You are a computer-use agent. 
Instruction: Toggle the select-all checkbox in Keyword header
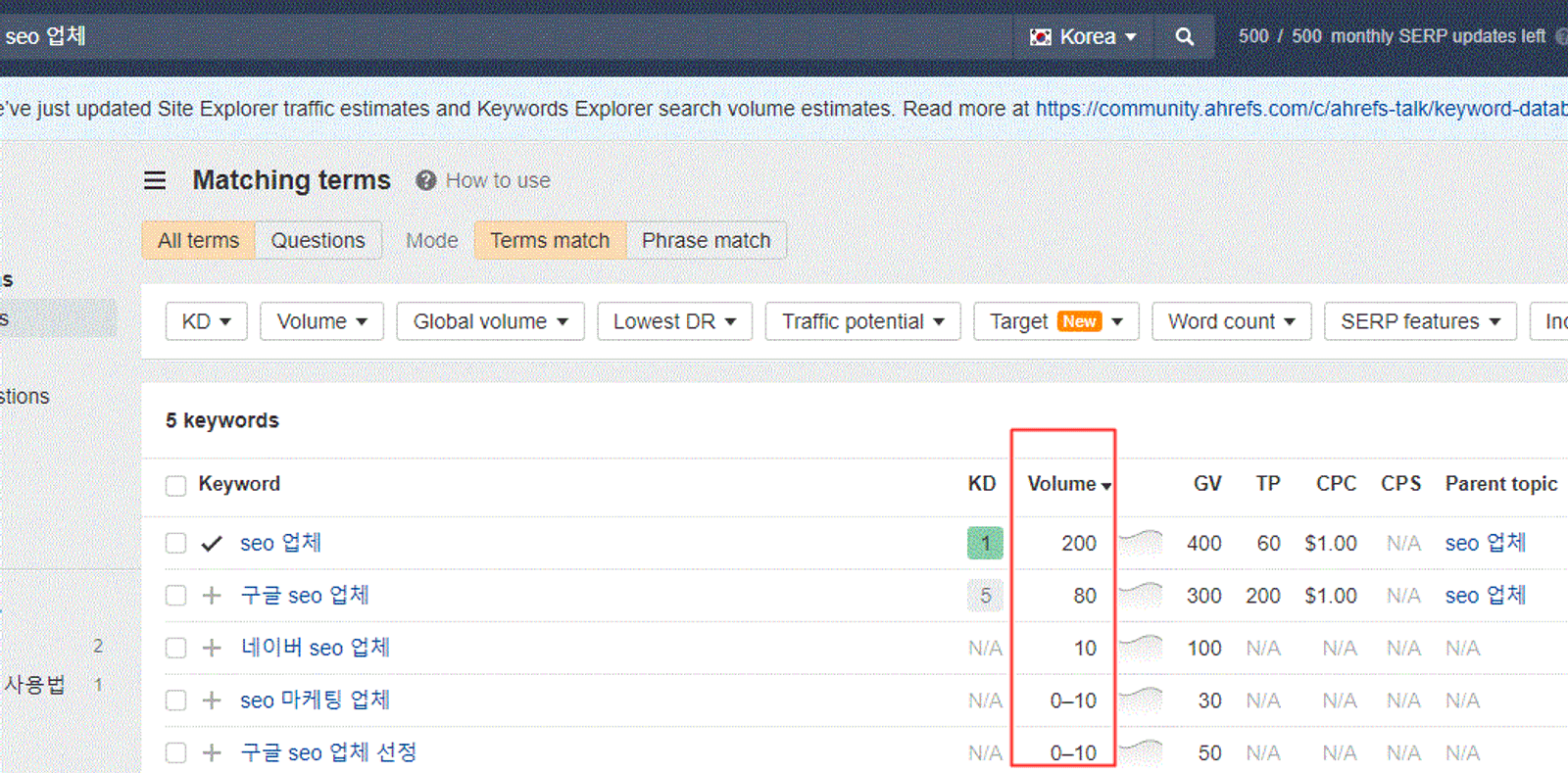[x=176, y=486]
